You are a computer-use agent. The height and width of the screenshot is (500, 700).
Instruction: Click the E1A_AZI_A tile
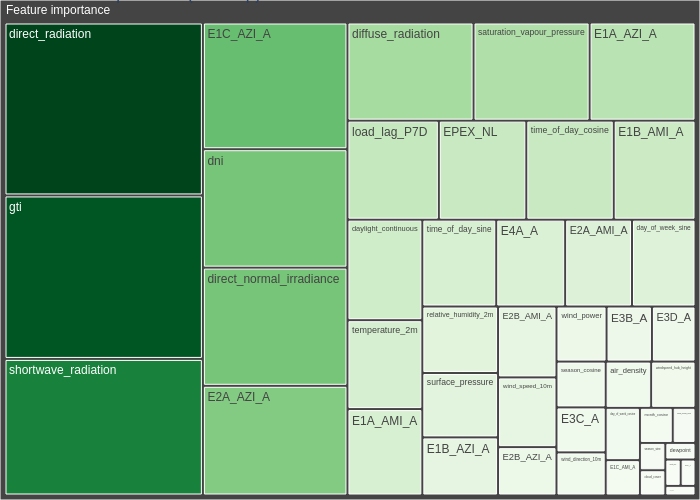pyautogui.click(x=642, y=72)
